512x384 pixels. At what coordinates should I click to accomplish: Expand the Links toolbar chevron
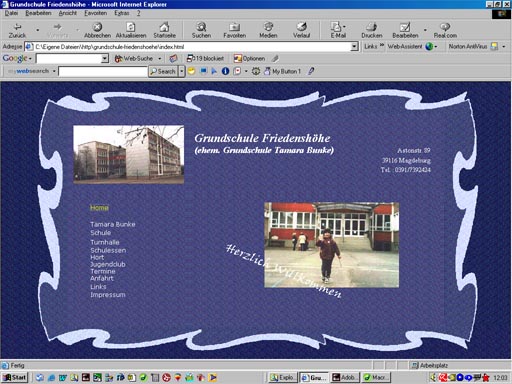click(382, 45)
